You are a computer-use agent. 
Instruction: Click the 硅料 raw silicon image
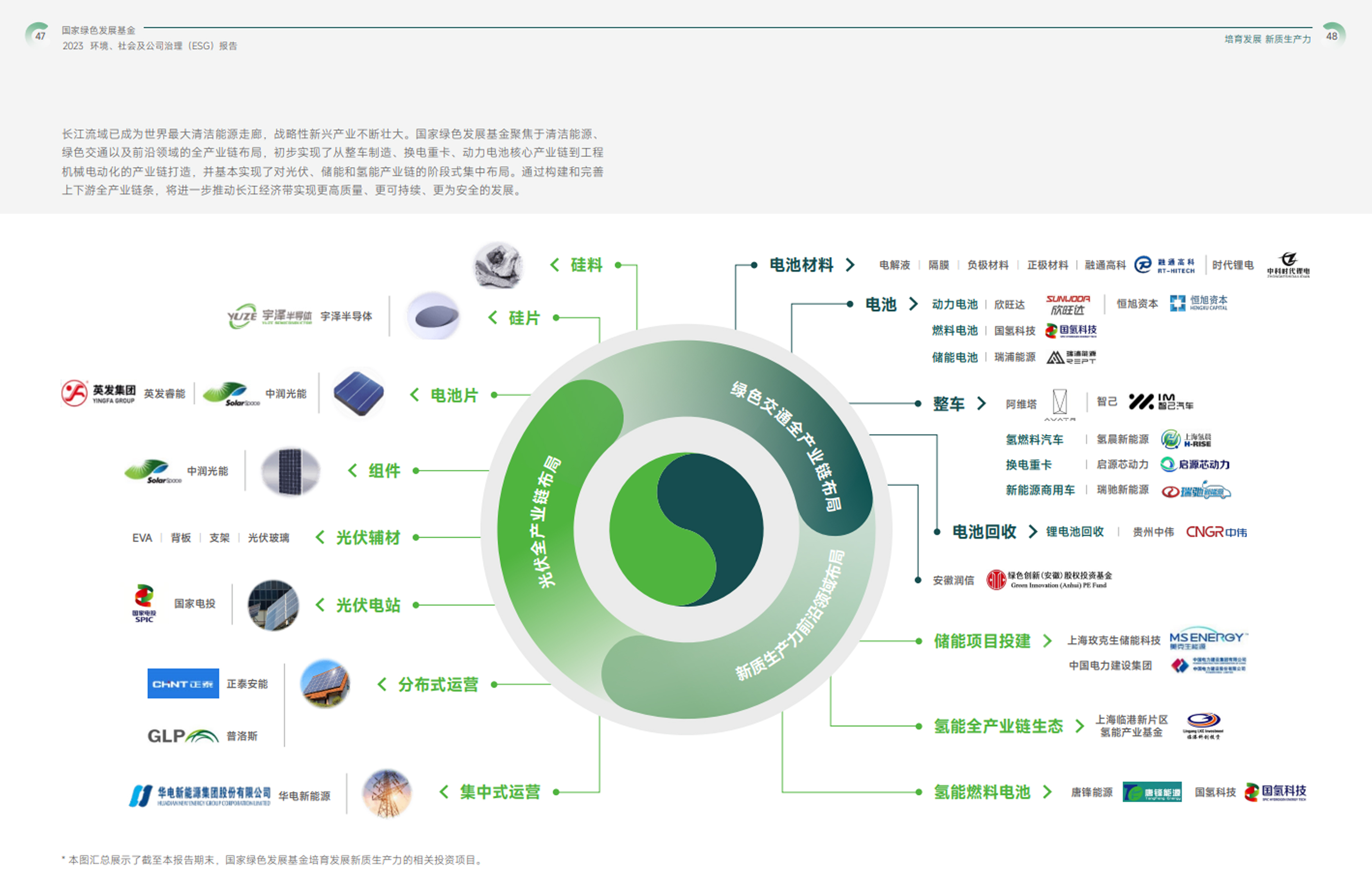click(498, 265)
